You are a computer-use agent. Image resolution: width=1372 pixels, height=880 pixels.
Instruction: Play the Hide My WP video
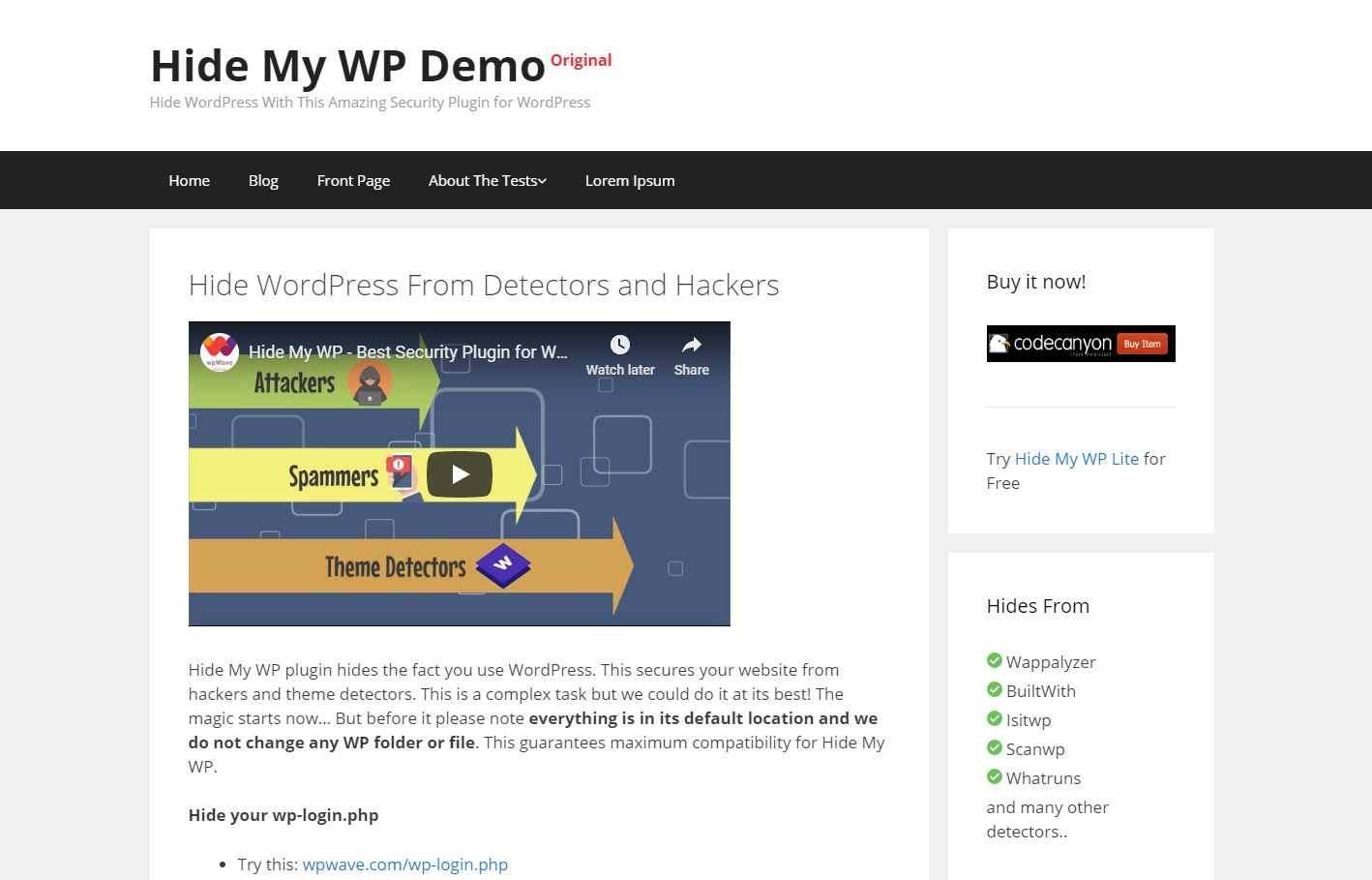(460, 474)
